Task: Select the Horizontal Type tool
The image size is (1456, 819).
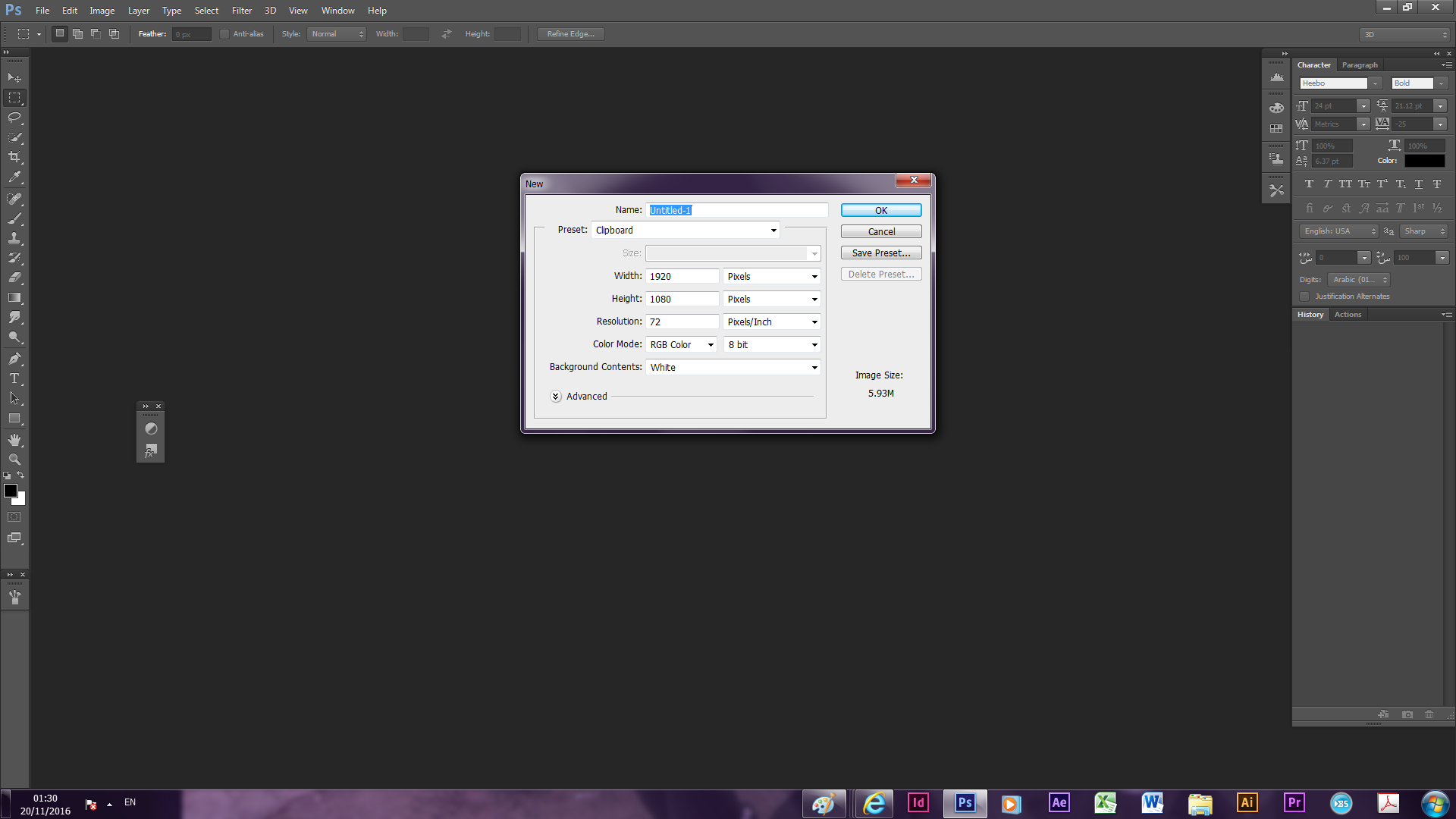Action: coord(14,378)
